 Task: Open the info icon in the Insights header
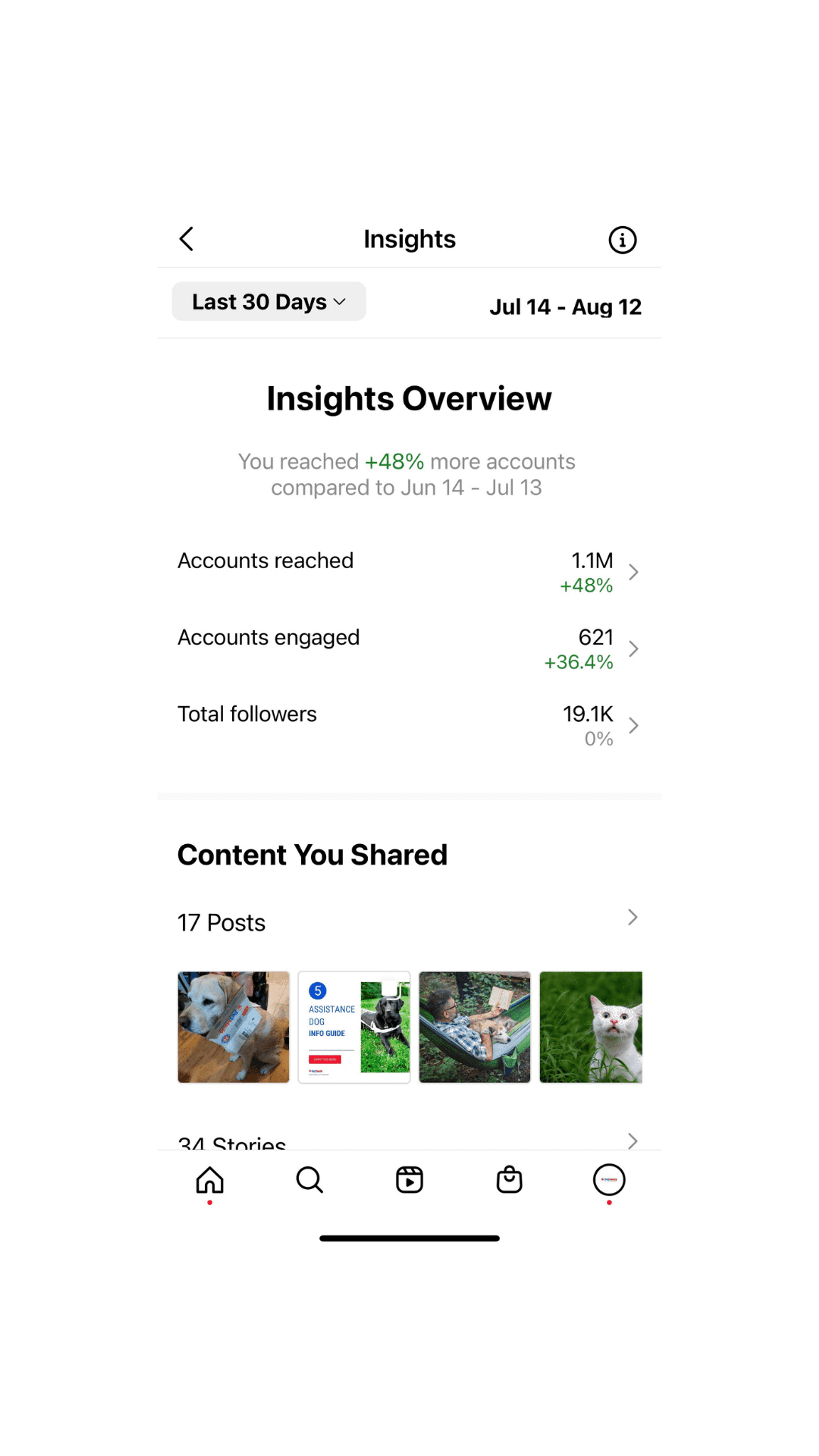[x=622, y=240]
